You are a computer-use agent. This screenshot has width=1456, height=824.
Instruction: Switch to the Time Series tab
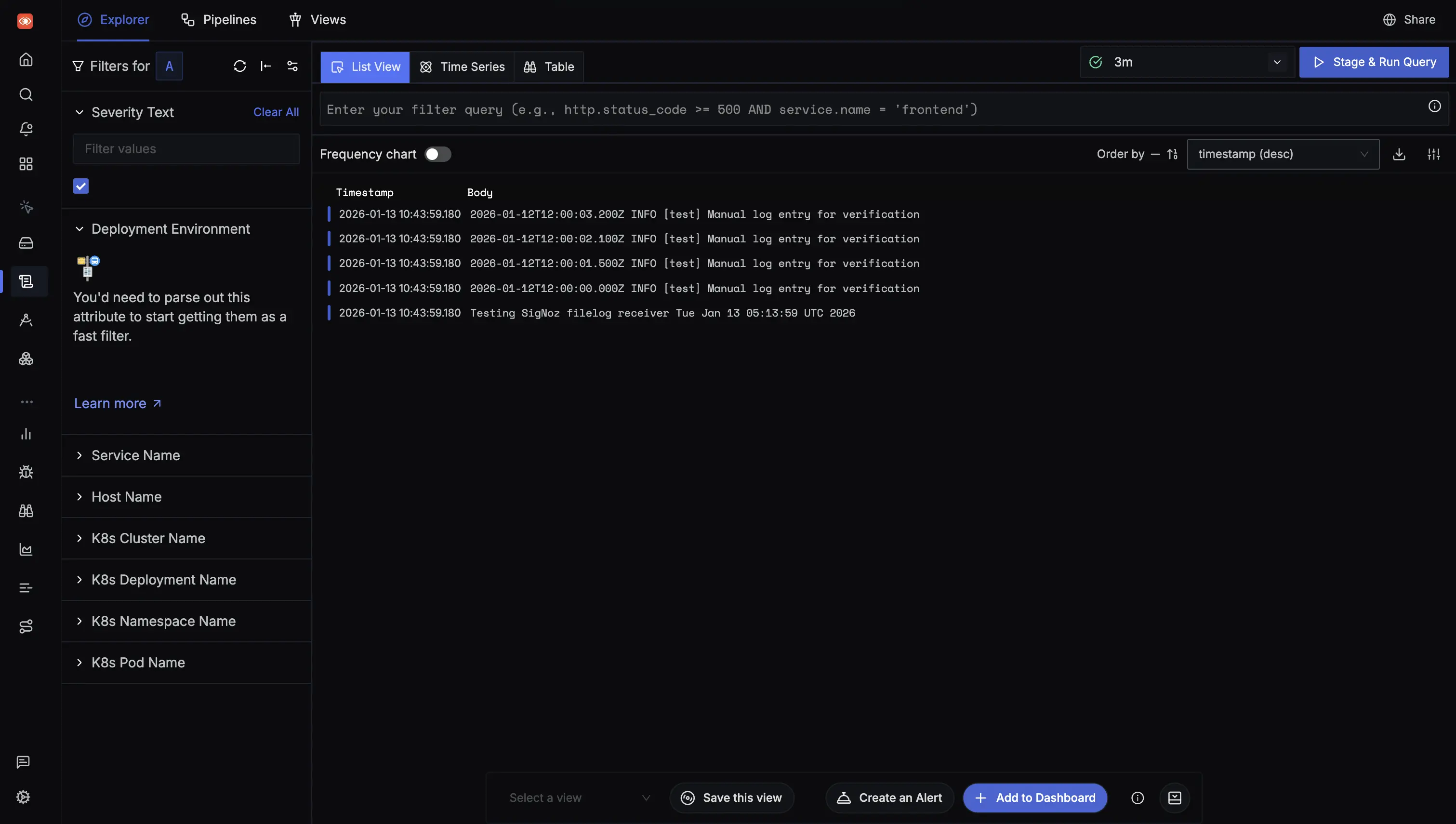[x=462, y=67]
